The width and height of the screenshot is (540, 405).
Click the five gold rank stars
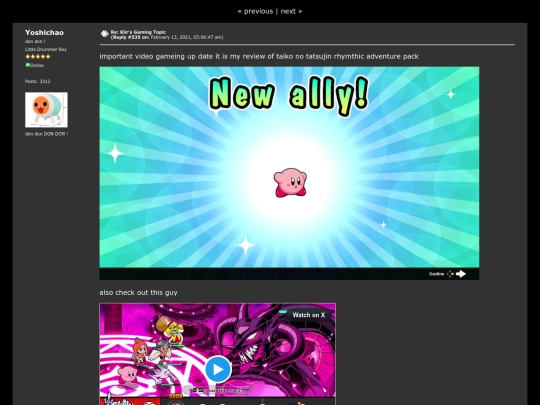tap(38, 56)
